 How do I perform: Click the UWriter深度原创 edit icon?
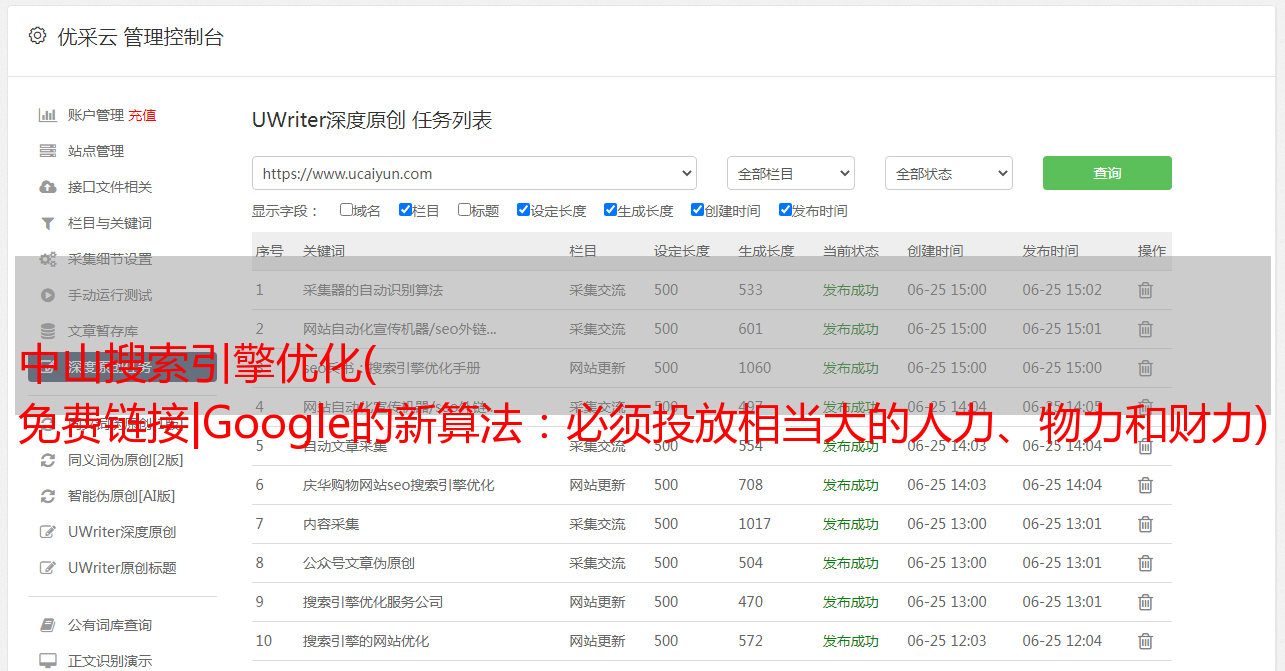click(x=47, y=532)
